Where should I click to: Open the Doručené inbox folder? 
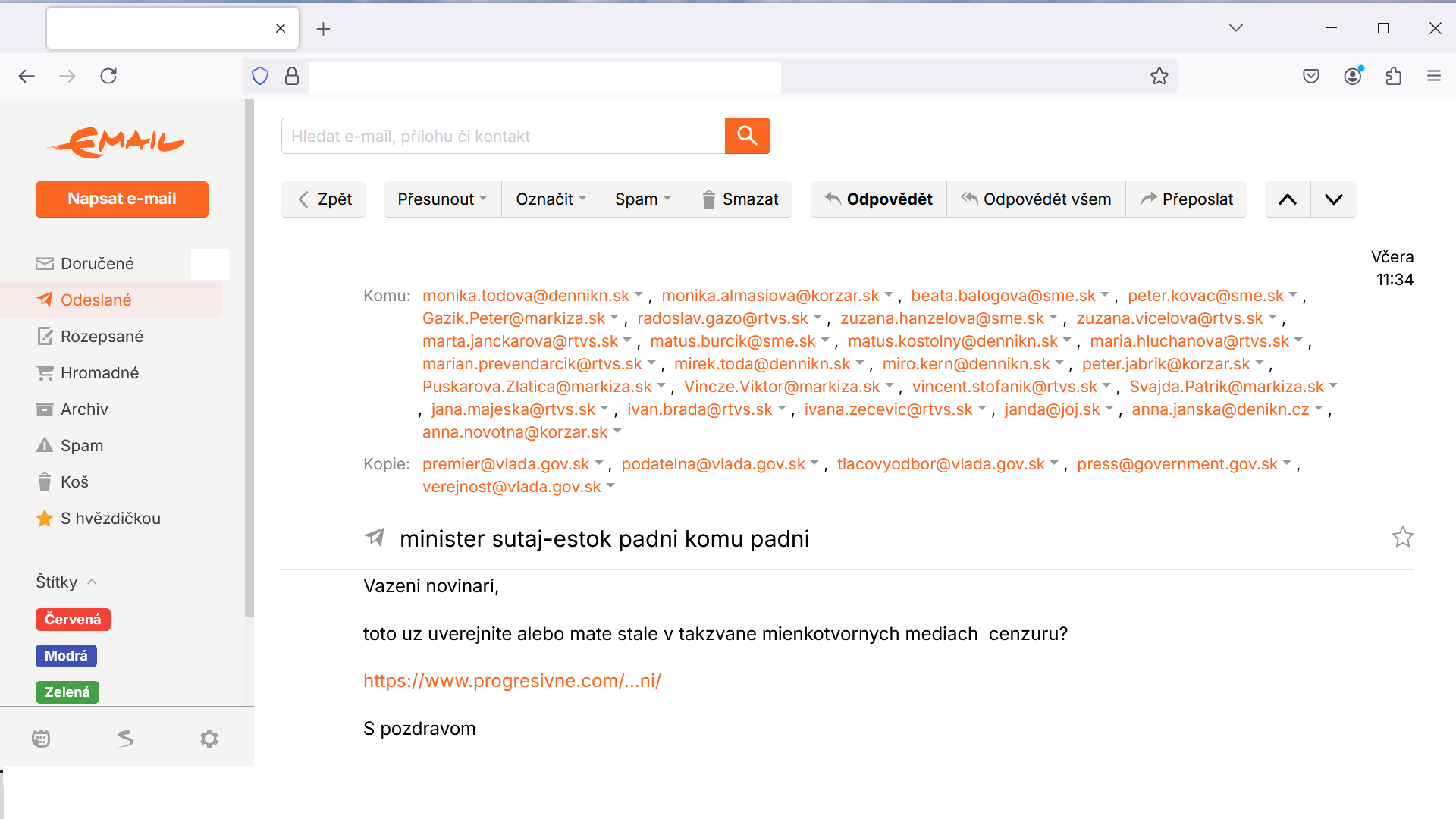(97, 264)
